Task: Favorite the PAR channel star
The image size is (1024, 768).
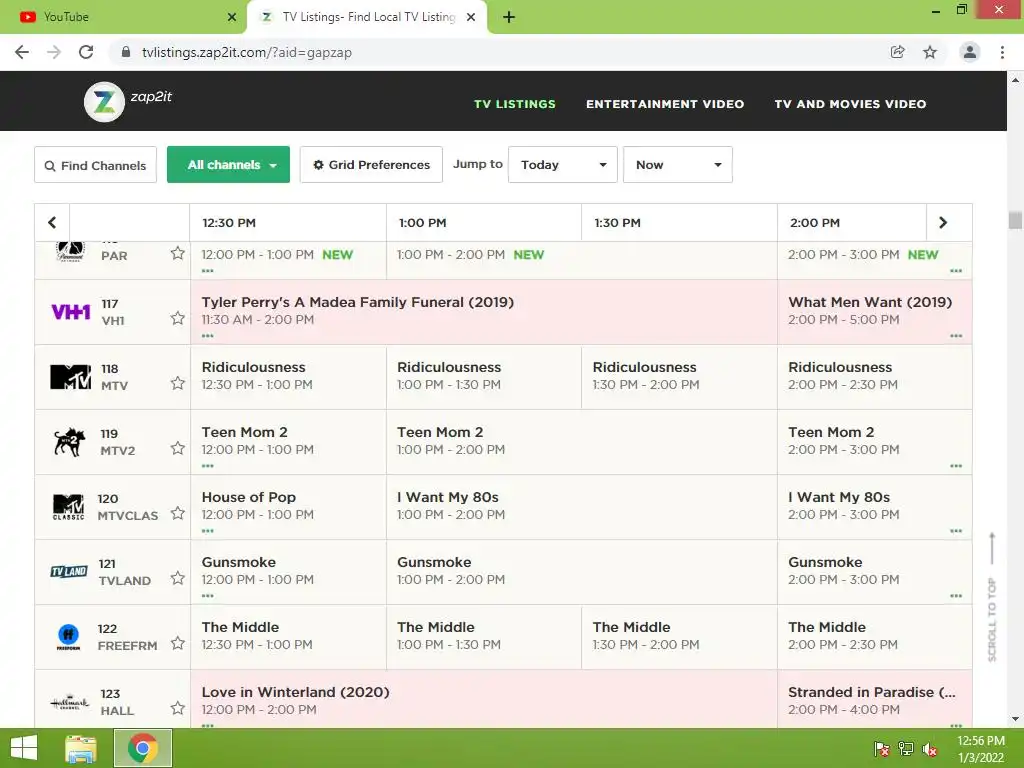Action: pos(178,253)
